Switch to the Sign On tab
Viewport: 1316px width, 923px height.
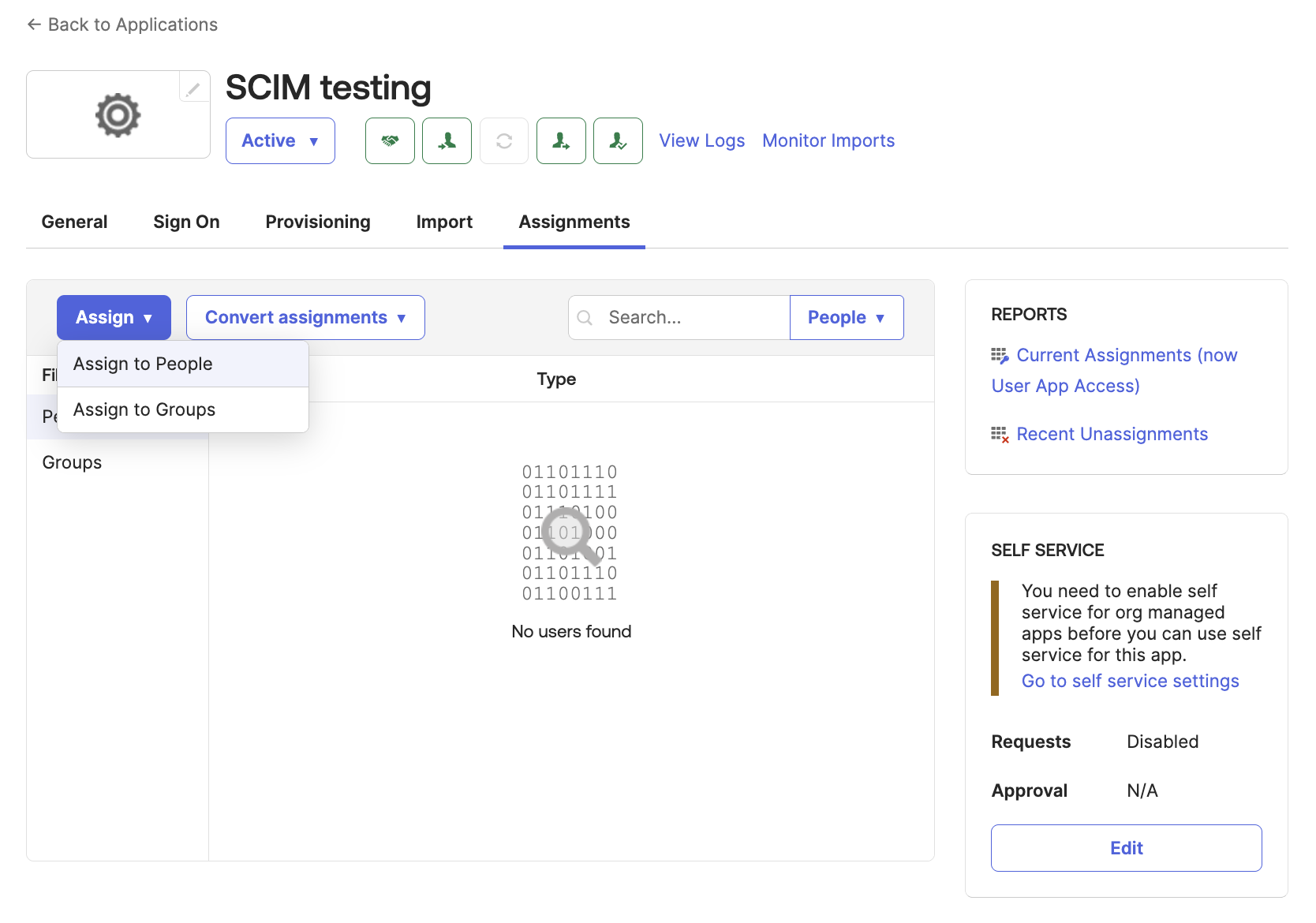186,222
